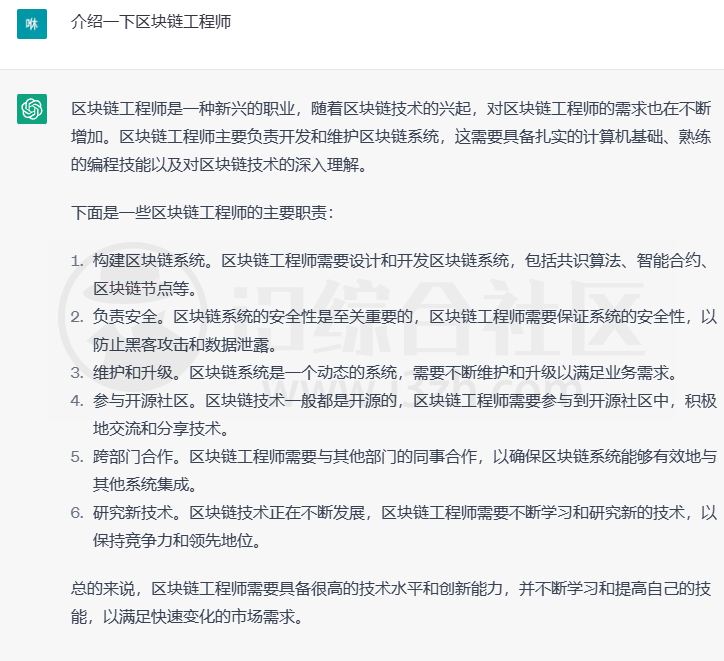724x661 pixels.
Task: Click the user avatar icon labeled 咻
Action: pos(32,24)
